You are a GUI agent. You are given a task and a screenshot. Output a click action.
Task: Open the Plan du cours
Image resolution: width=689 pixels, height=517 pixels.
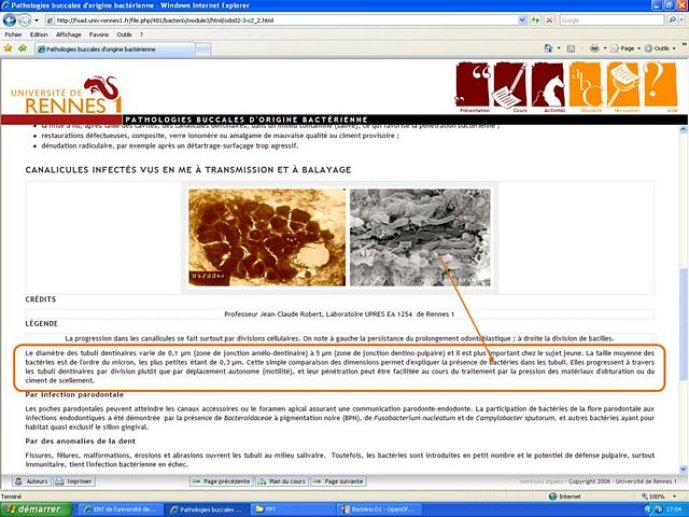tap(282, 481)
